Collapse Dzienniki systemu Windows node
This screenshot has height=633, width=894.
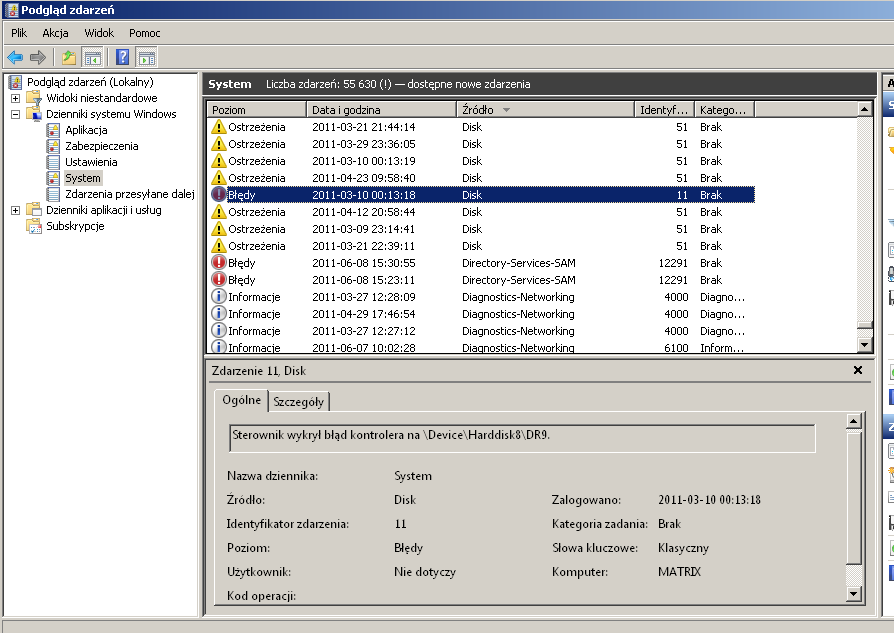coord(15,114)
